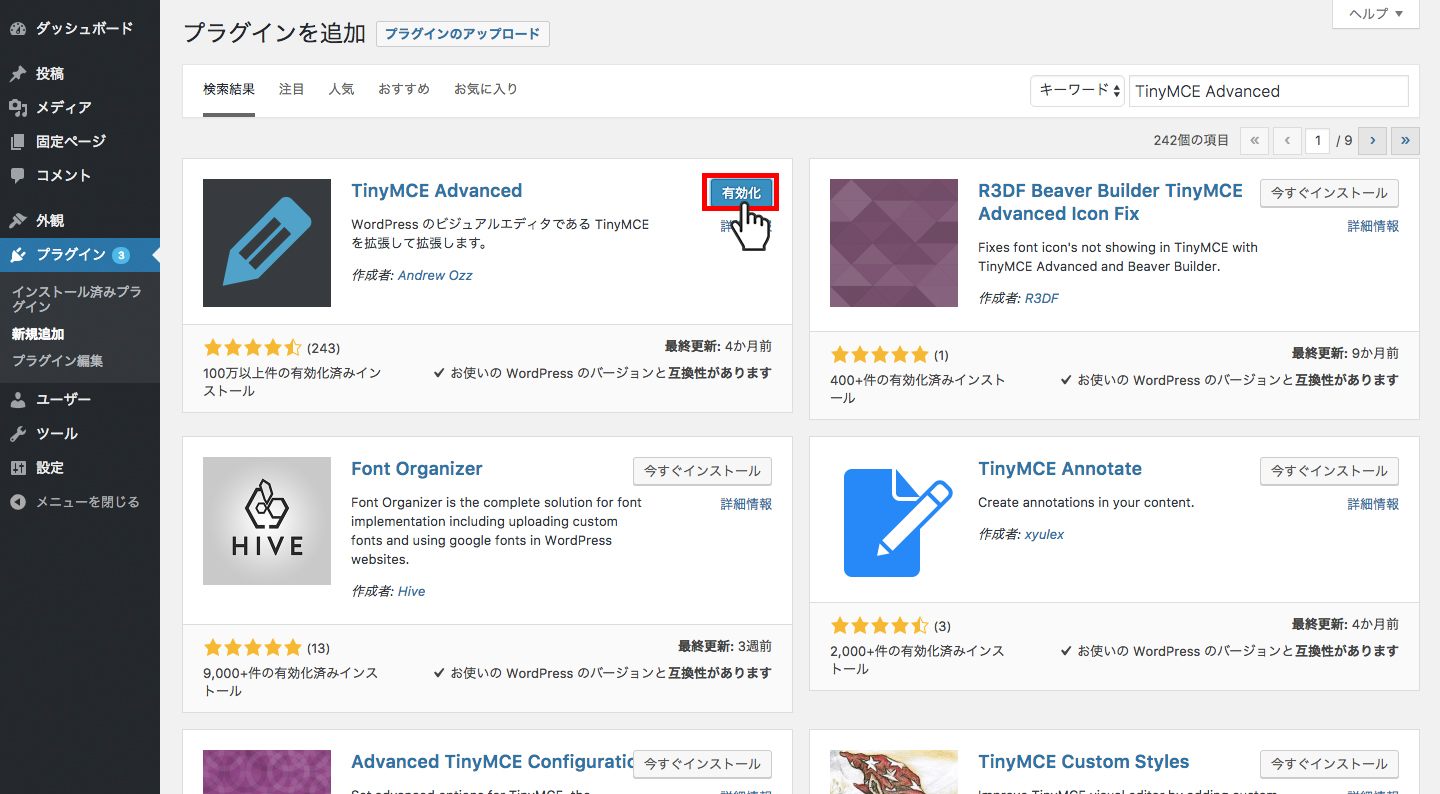Open the プラグイン編集 submenu item
Viewport: 1440px width, 794px height.
pyautogui.click(x=57, y=361)
